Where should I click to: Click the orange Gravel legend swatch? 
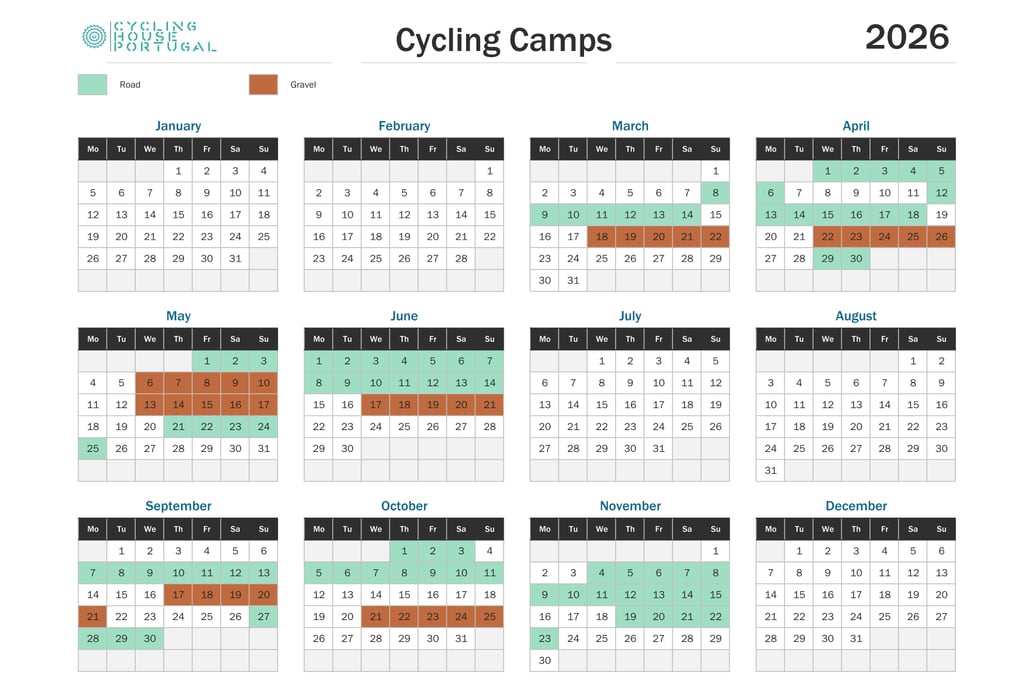263,85
